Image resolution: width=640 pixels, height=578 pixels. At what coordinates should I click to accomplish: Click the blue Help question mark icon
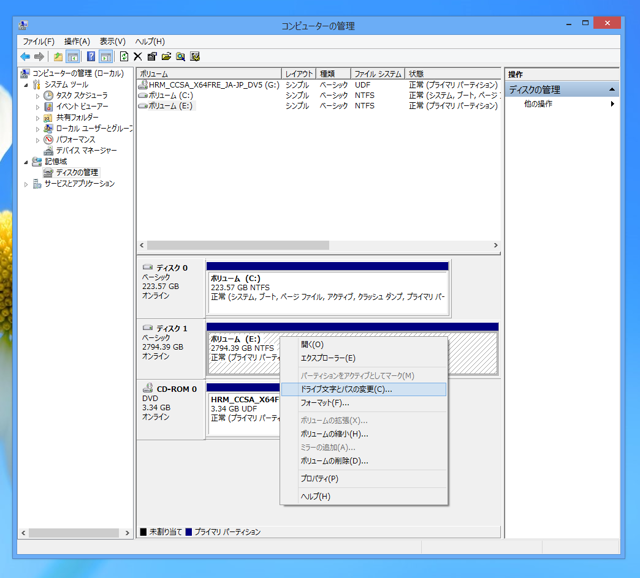tap(91, 57)
